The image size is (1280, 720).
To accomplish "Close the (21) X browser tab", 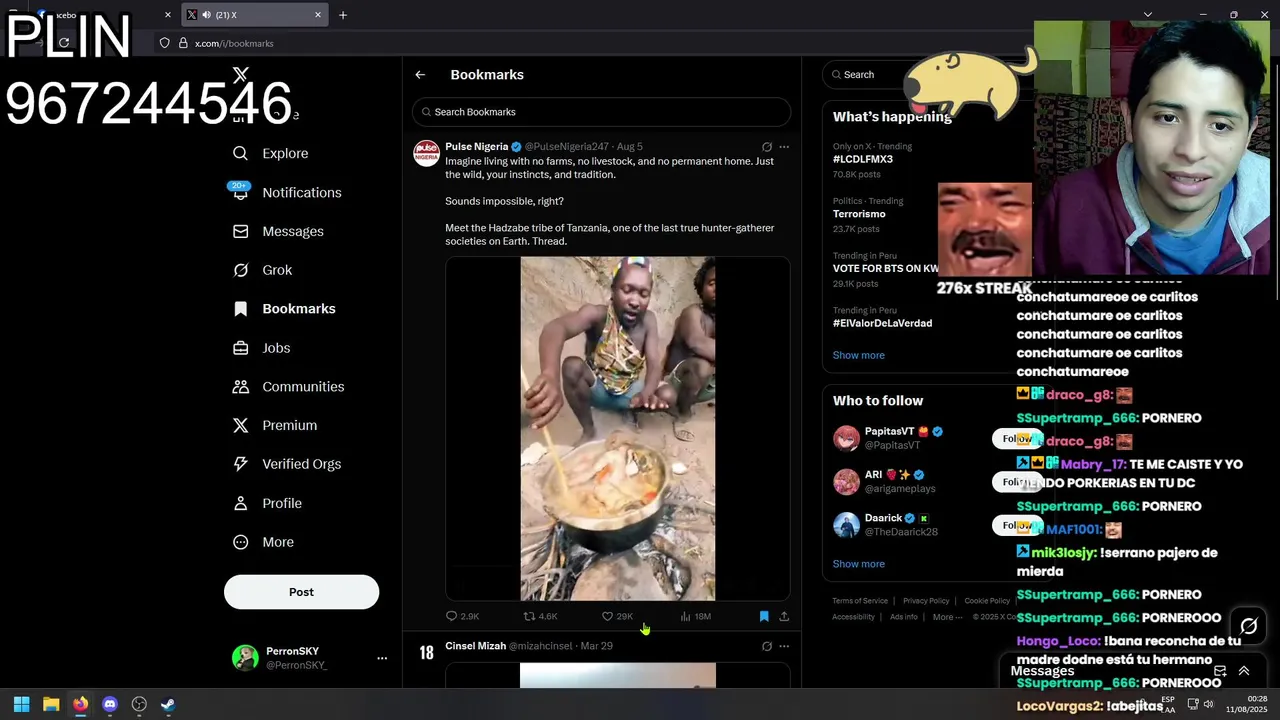I will 318,15.
